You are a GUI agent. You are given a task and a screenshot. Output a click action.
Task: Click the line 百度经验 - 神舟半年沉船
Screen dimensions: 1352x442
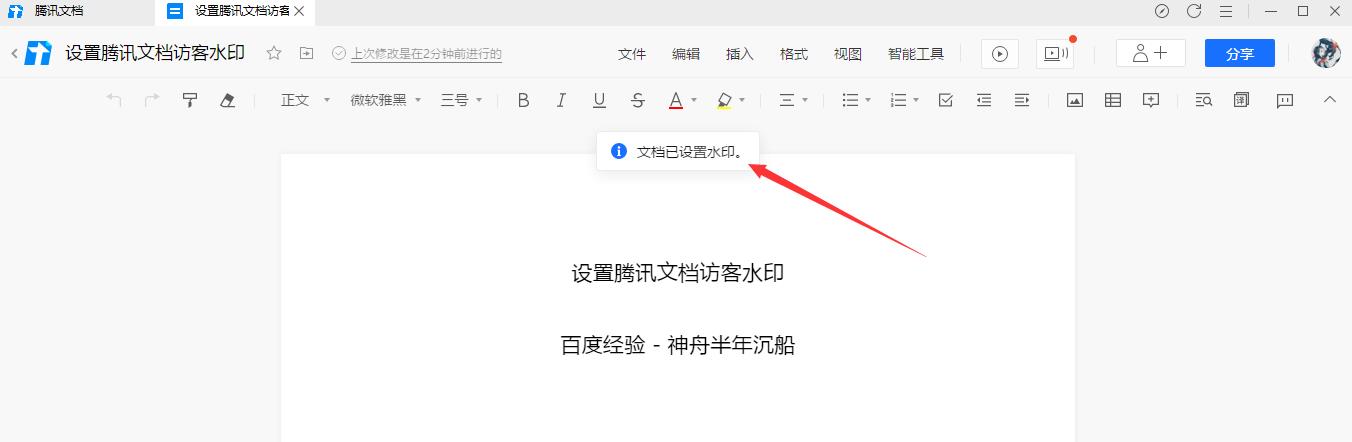[x=678, y=346]
